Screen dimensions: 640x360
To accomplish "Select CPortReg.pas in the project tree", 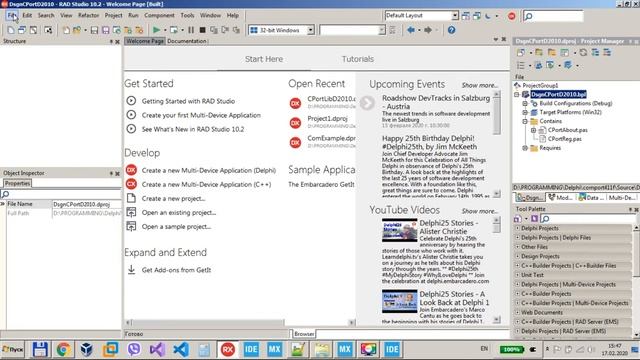I will (x=564, y=139).
